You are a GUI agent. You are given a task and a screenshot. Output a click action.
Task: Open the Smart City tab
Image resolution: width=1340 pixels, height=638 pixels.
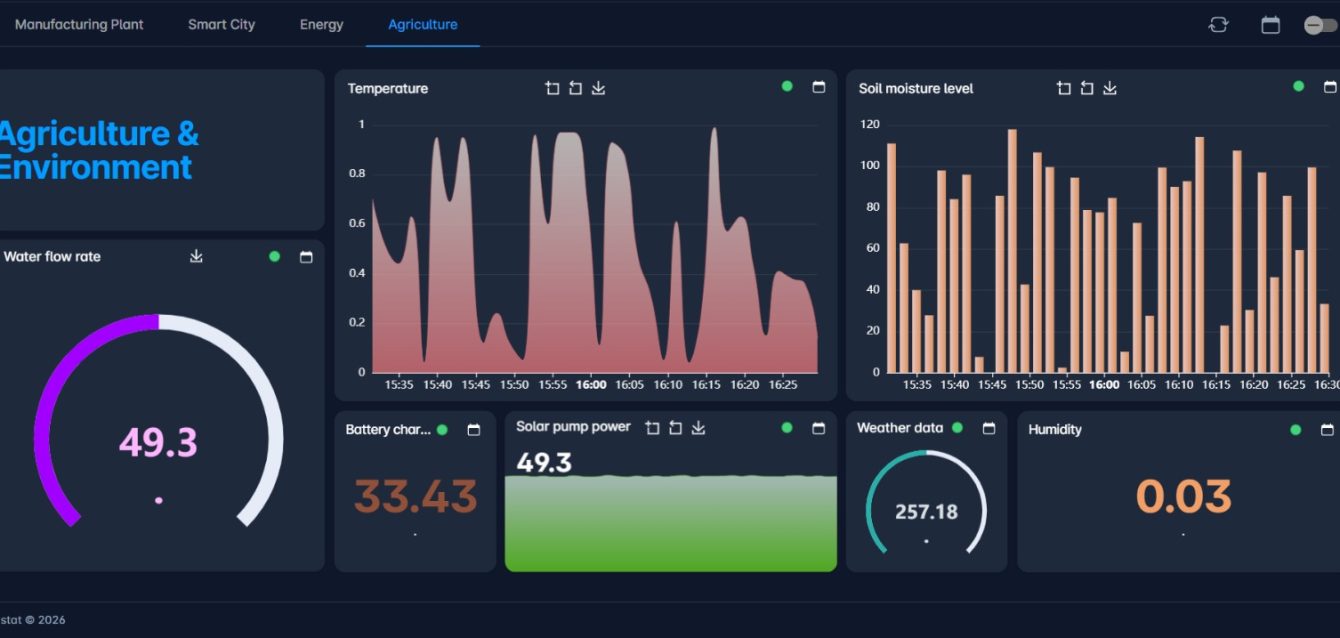point(221,25)
